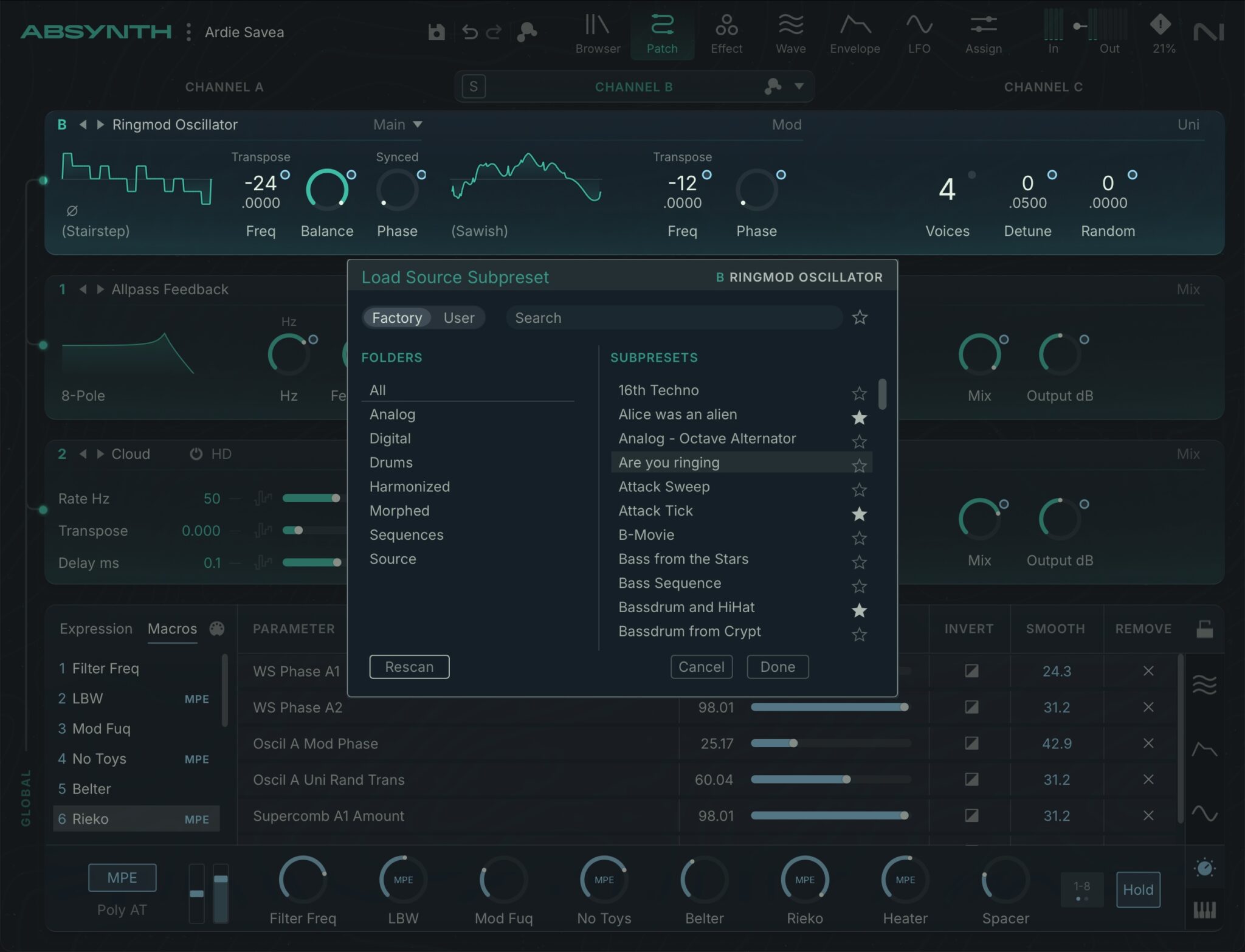The width and height of the screenshot is (1245, 952).
Task: Go to next module type after Ringmod Oscillator
Action: point(101,125)
